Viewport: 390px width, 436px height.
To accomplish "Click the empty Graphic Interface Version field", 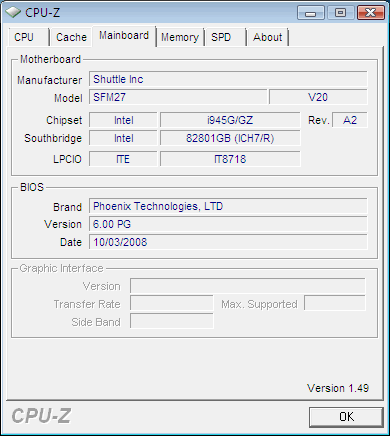I will click(248, 286).
